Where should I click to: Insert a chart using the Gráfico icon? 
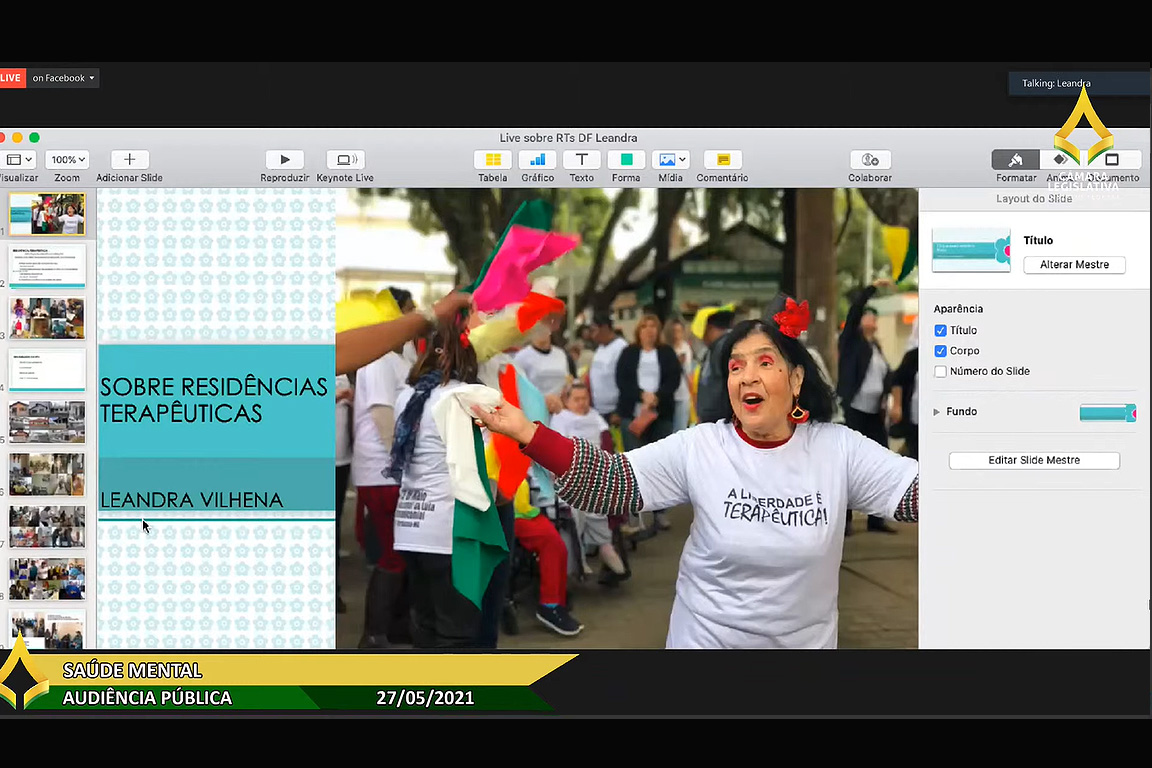537,160
